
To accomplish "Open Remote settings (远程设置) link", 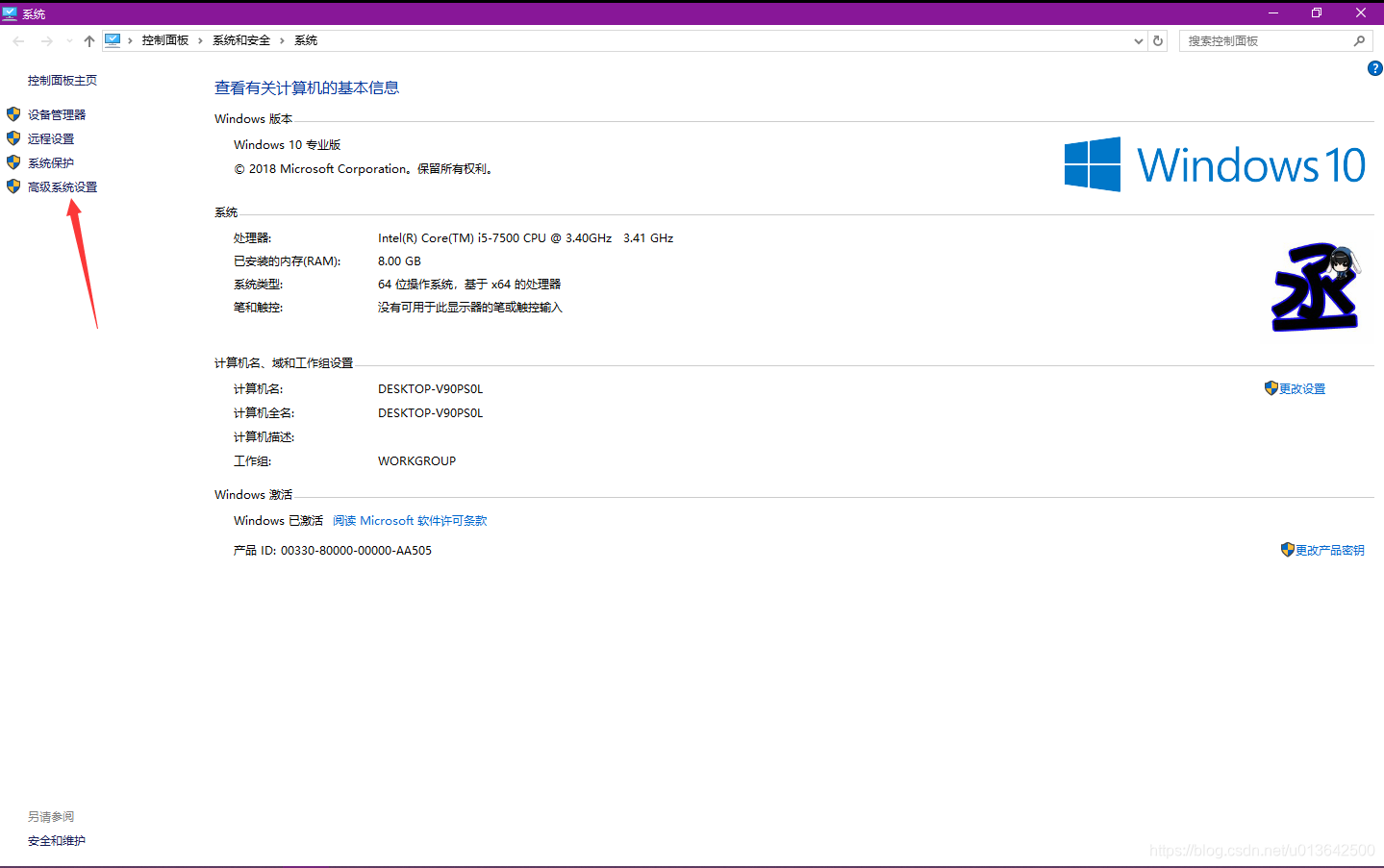I will click(x=51, y=138).
